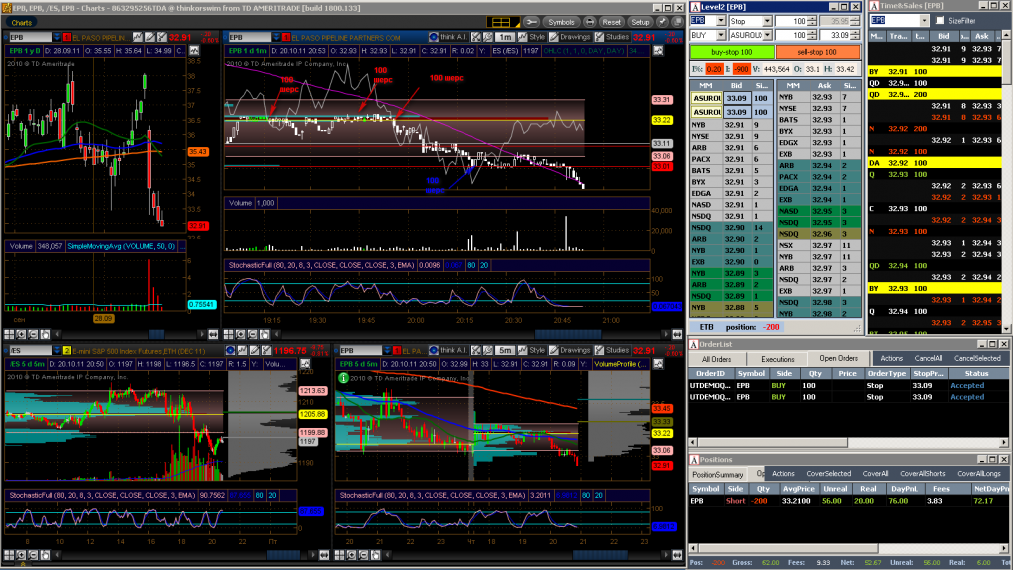Open Style menu on EPB 1m chart
The width and height of the screenshot is (1013, 570).
[x=533, y=37]
